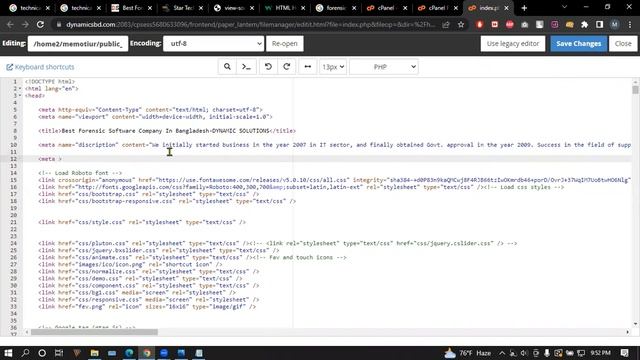Open the editor search tool
This screenshot has height=360, width=640.
(x=227, y=67)
